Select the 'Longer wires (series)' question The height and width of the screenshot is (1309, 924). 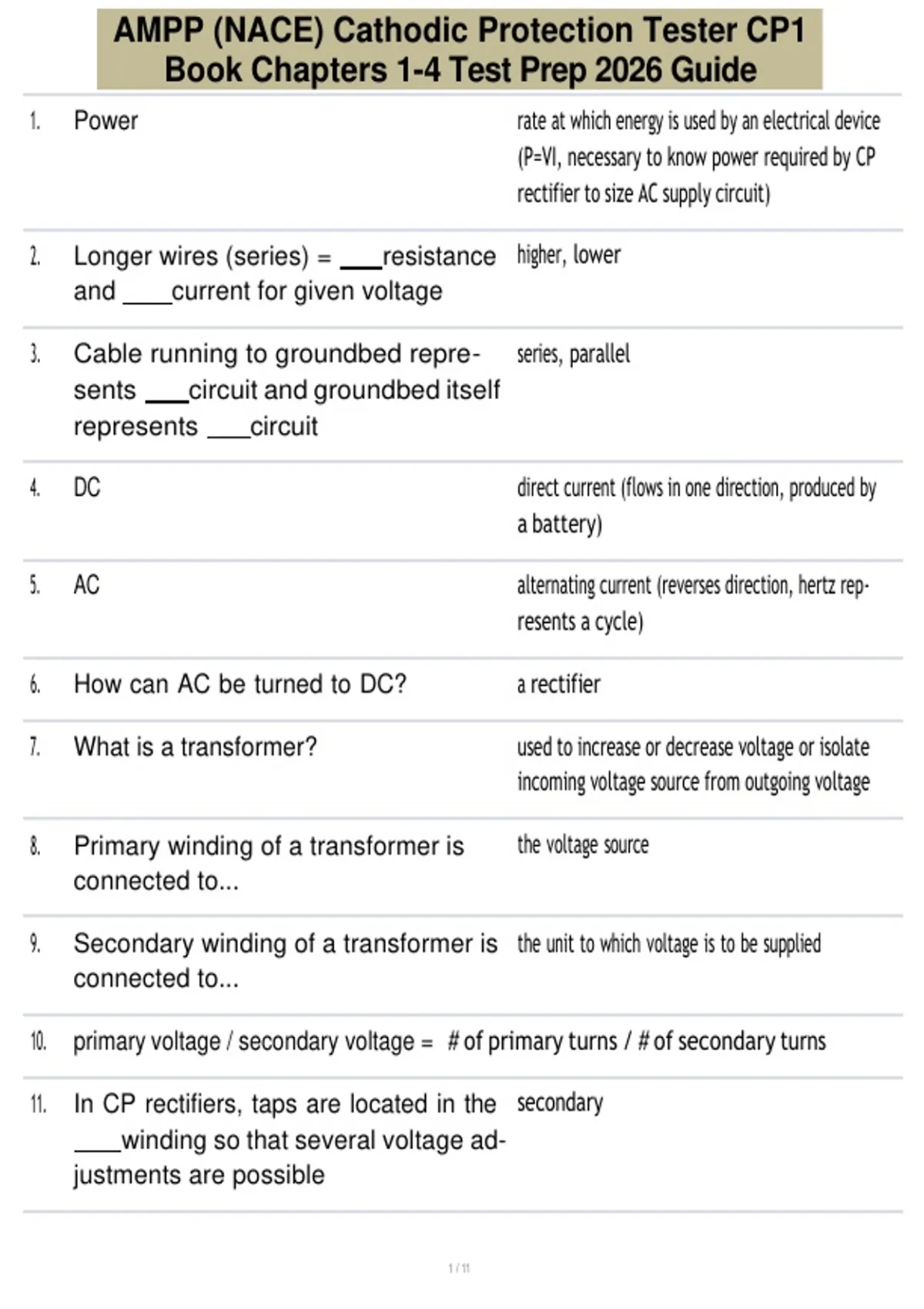(285, 273)
